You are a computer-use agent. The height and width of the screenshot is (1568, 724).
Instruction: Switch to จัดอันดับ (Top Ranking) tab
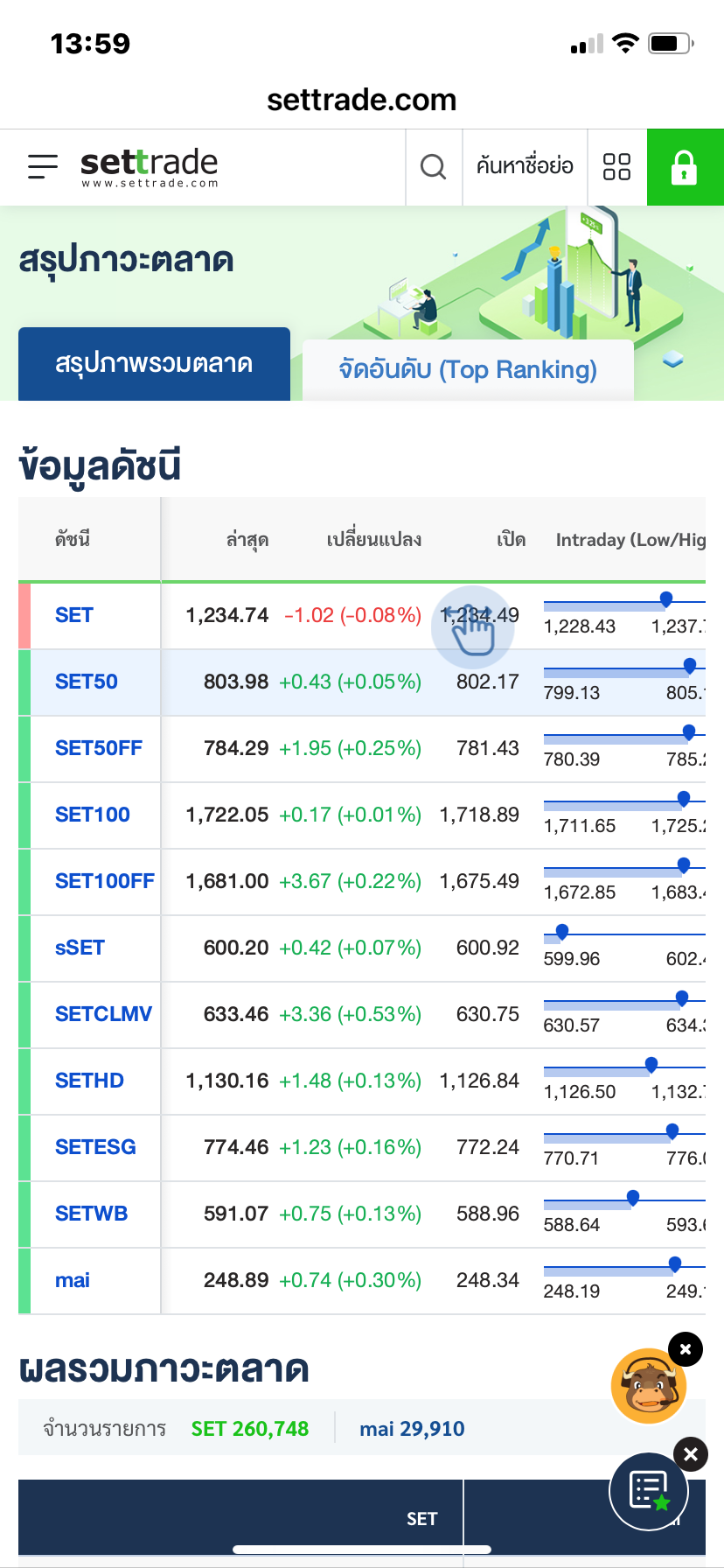pos(468,369)
